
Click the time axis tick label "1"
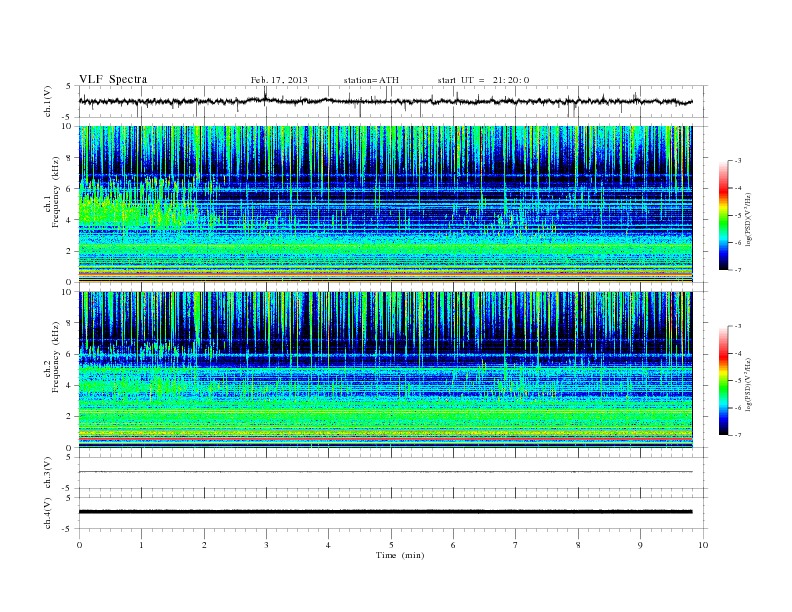pyautogui.click(x=141, y=545)
